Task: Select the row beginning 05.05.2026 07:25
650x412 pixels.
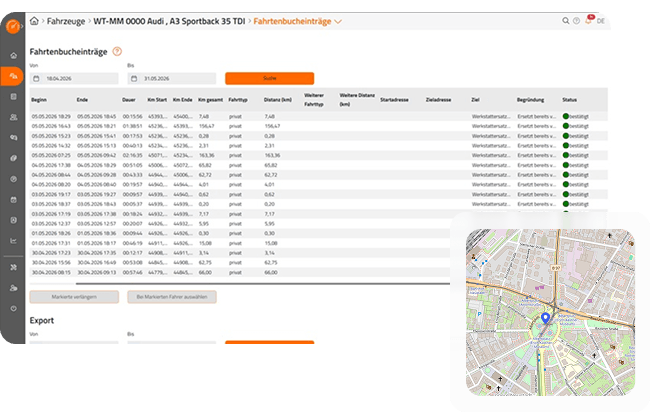Action: [x=318, y=155]
